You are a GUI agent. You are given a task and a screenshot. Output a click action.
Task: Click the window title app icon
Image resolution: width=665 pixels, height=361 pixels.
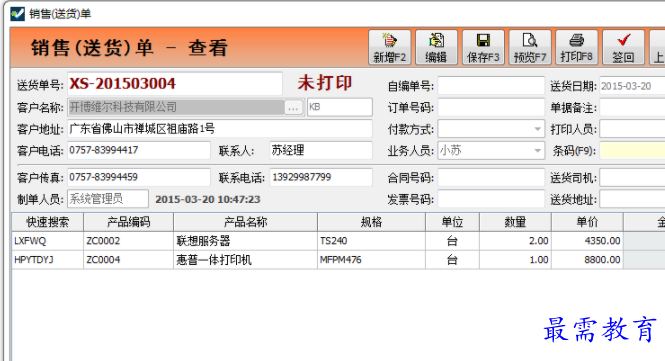point(17,14)
